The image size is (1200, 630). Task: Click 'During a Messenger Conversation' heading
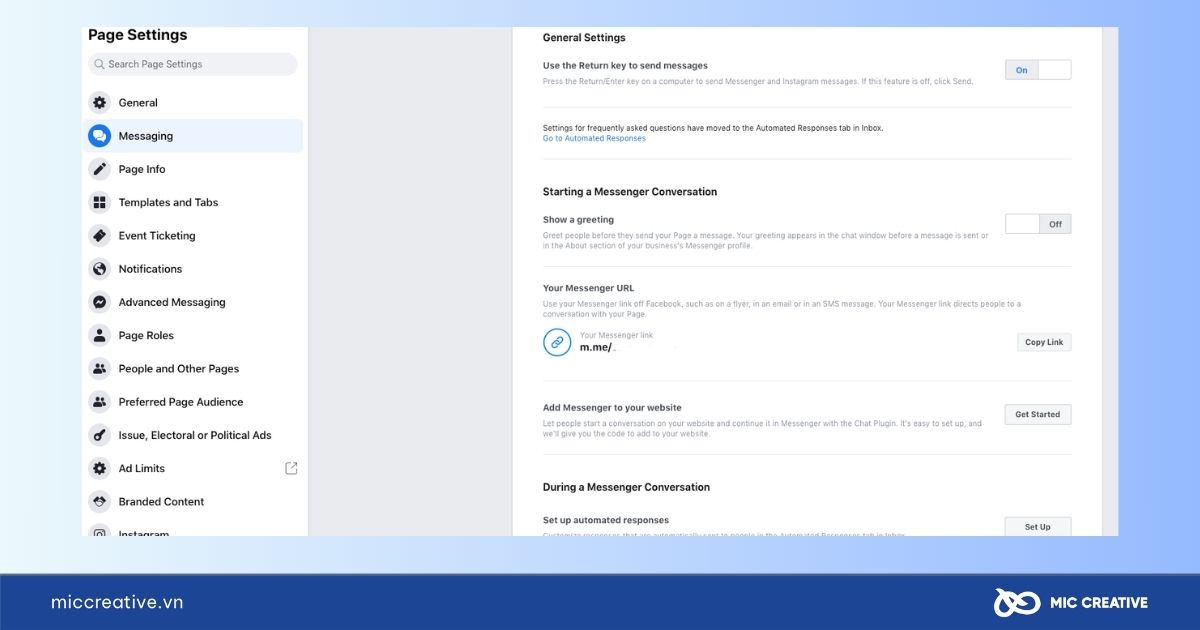(626, 487)
